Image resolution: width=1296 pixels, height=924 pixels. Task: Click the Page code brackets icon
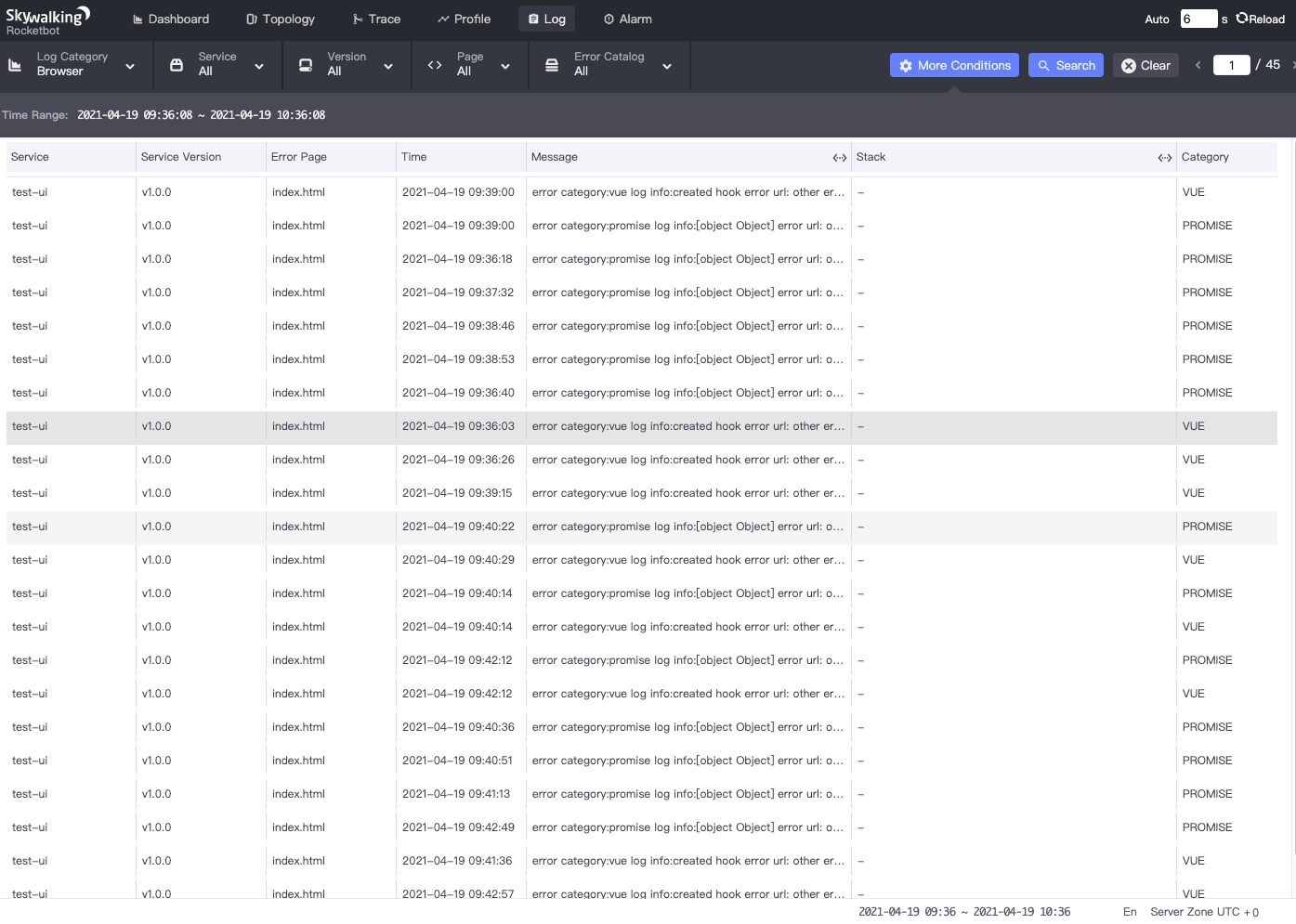coord(435,65)
